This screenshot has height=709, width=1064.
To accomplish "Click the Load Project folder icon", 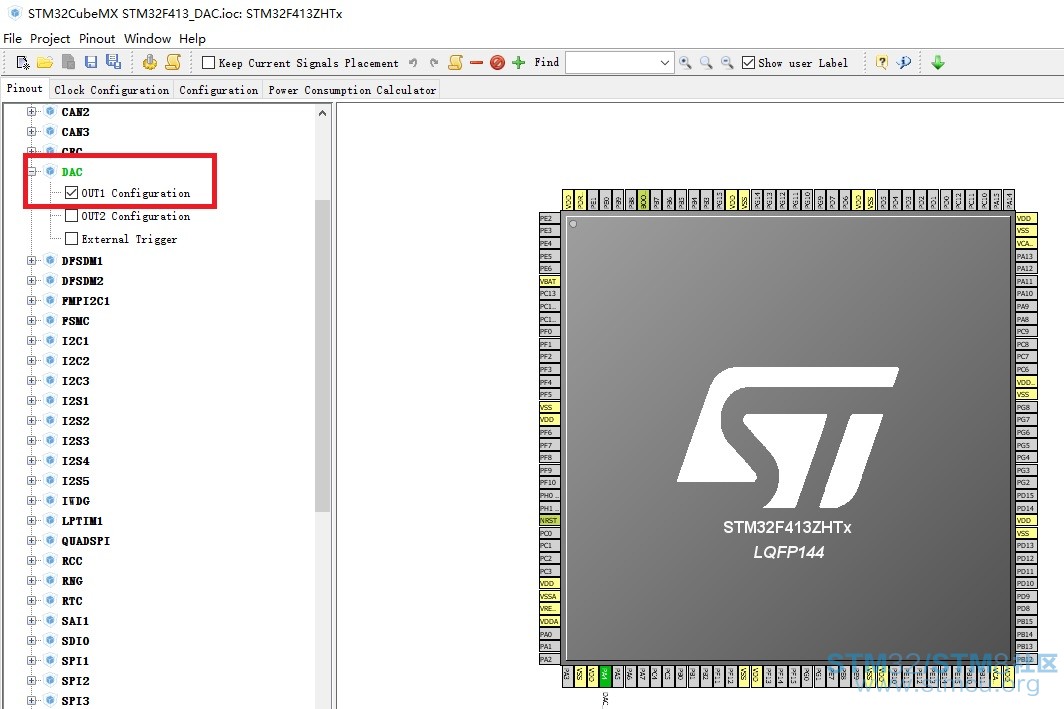I will 45,62.
